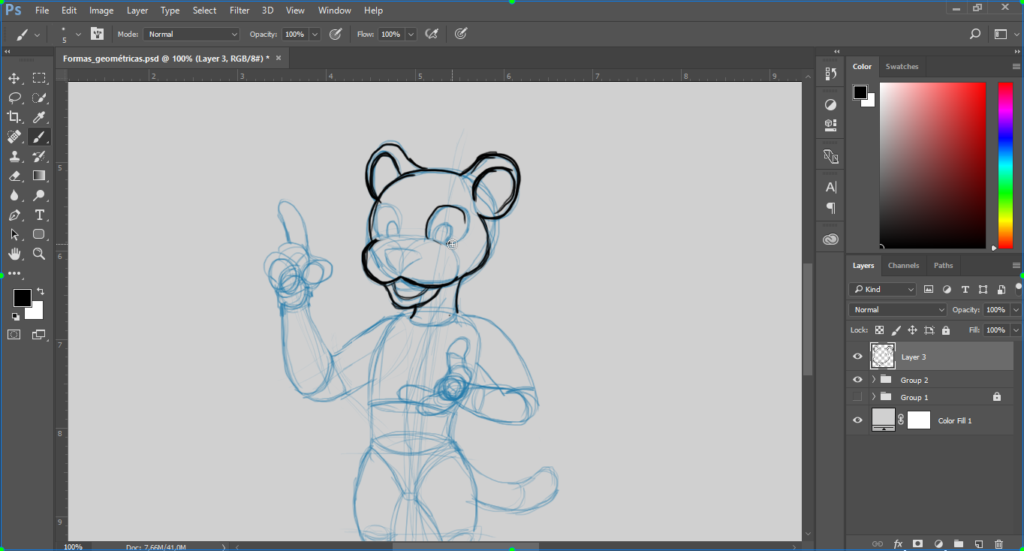Toggle pressure for opacity
Screen dimensions: 1024x551
336,34
